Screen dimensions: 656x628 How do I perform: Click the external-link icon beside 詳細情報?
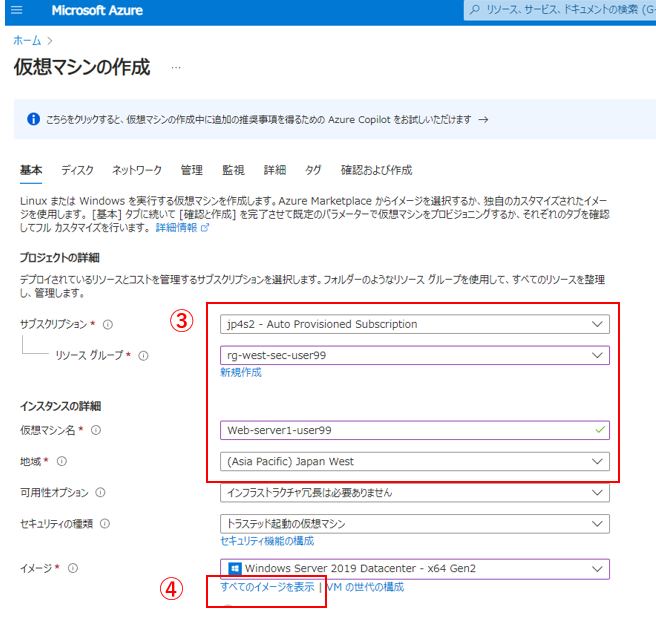coord(205,228)
